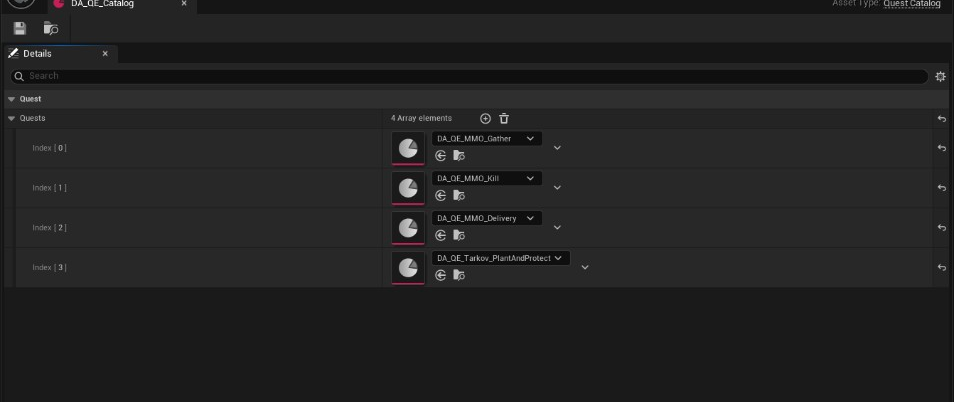Use selected asset for Index 3 entry
The image size is (954, 402).
[x=441, y=275]
